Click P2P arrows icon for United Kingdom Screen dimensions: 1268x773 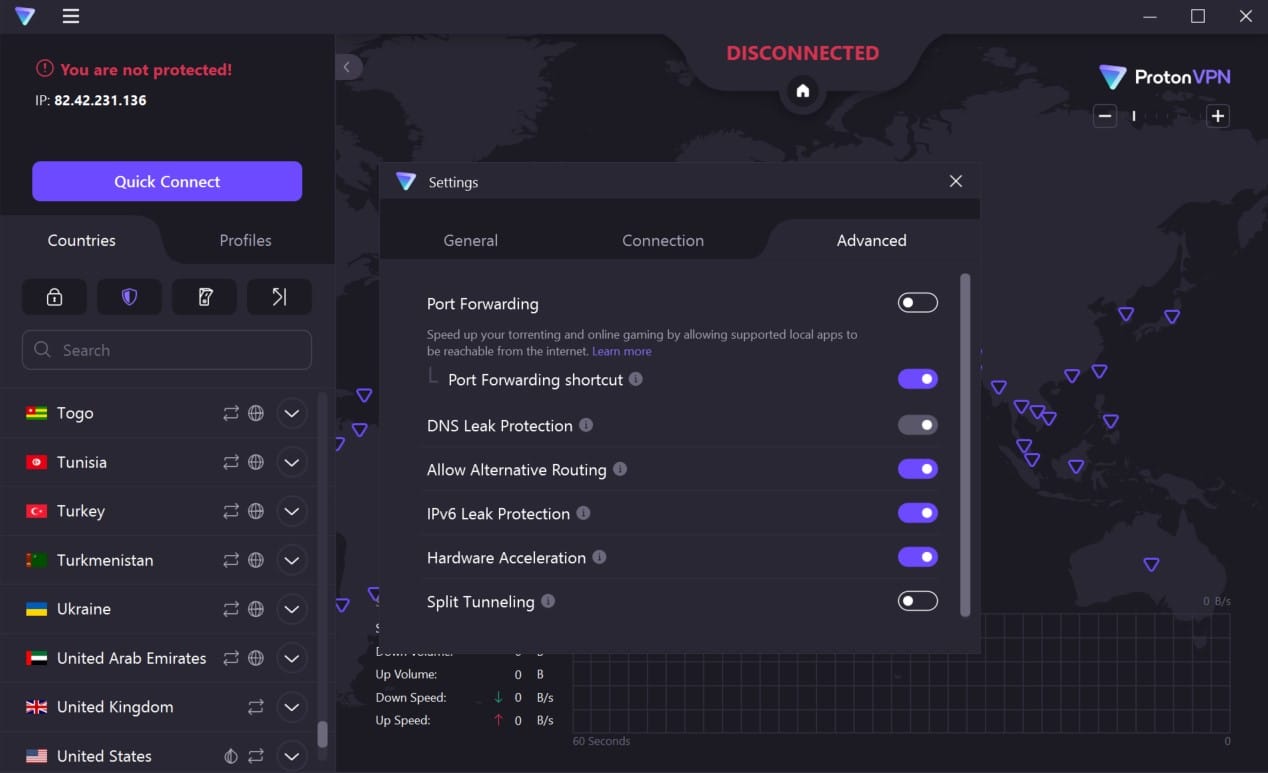(x=256, y=707)
